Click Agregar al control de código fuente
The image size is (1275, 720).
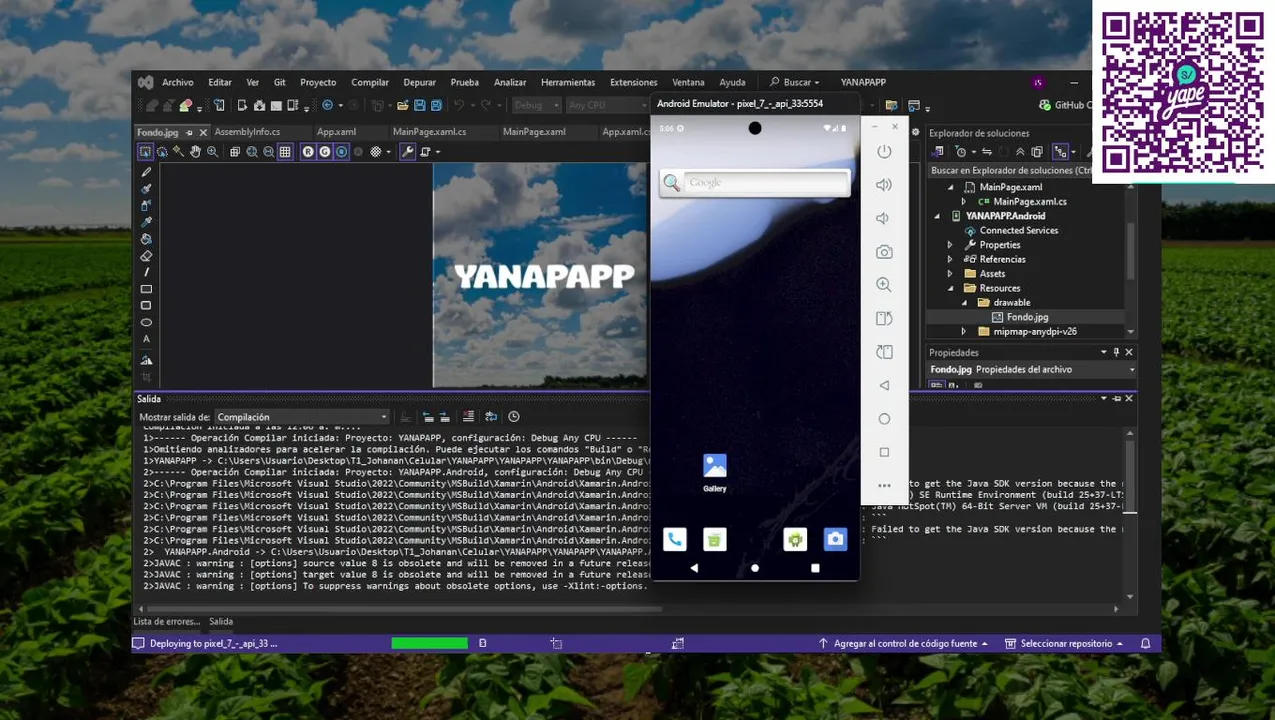[903, 644]
